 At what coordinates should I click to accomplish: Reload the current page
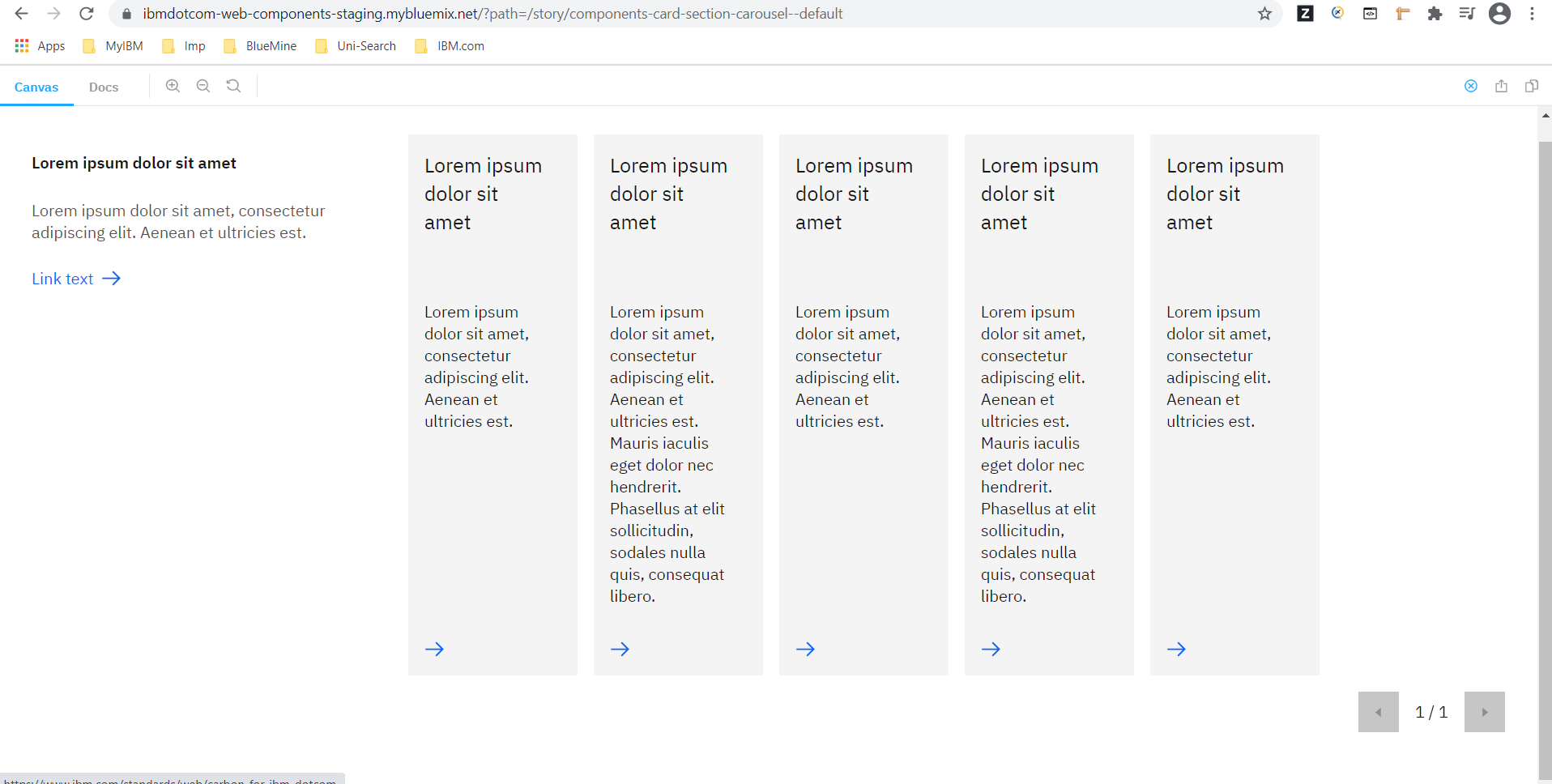tap(87, 14)
